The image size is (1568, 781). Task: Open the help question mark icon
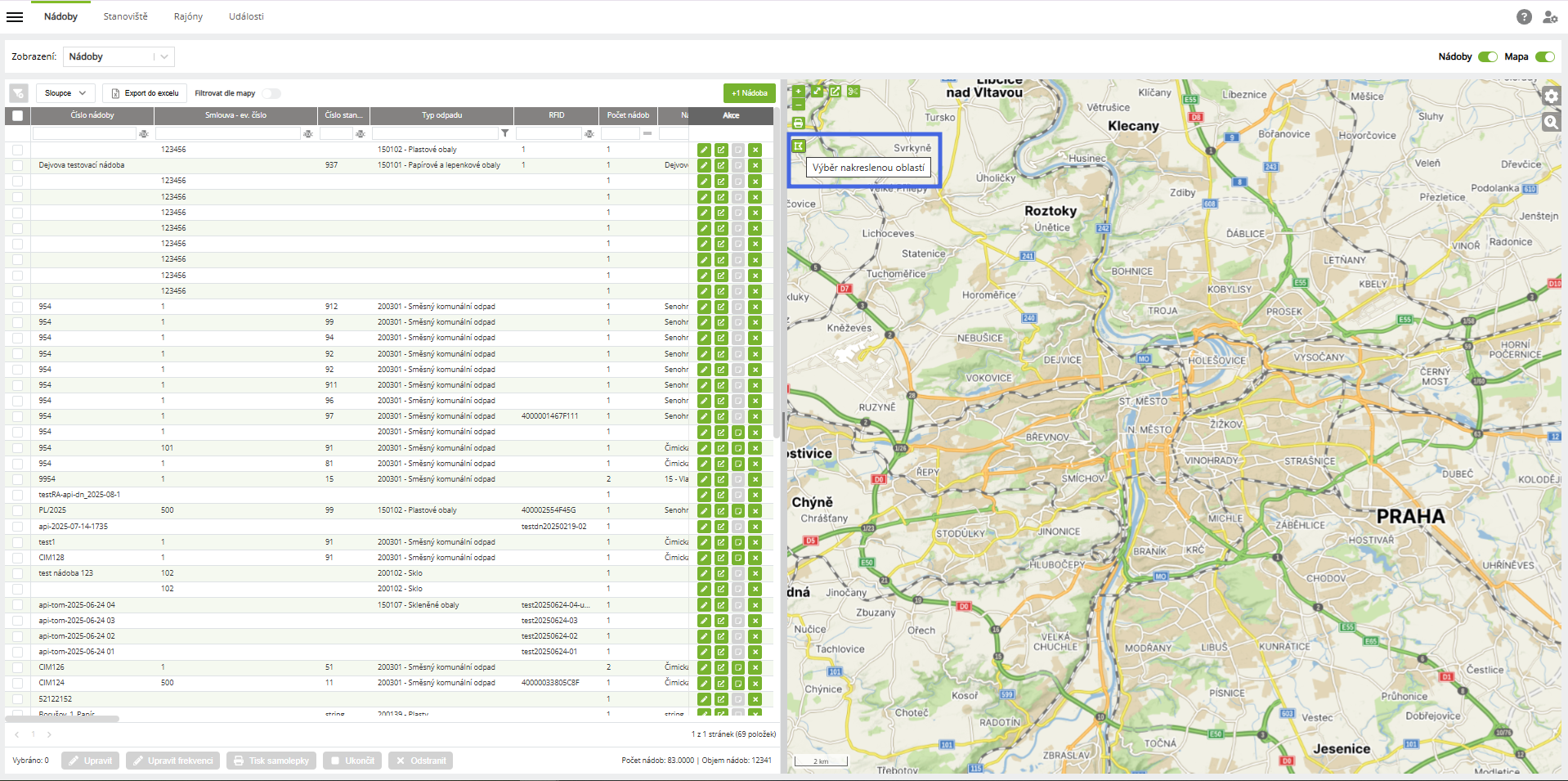coord(1524,17)
